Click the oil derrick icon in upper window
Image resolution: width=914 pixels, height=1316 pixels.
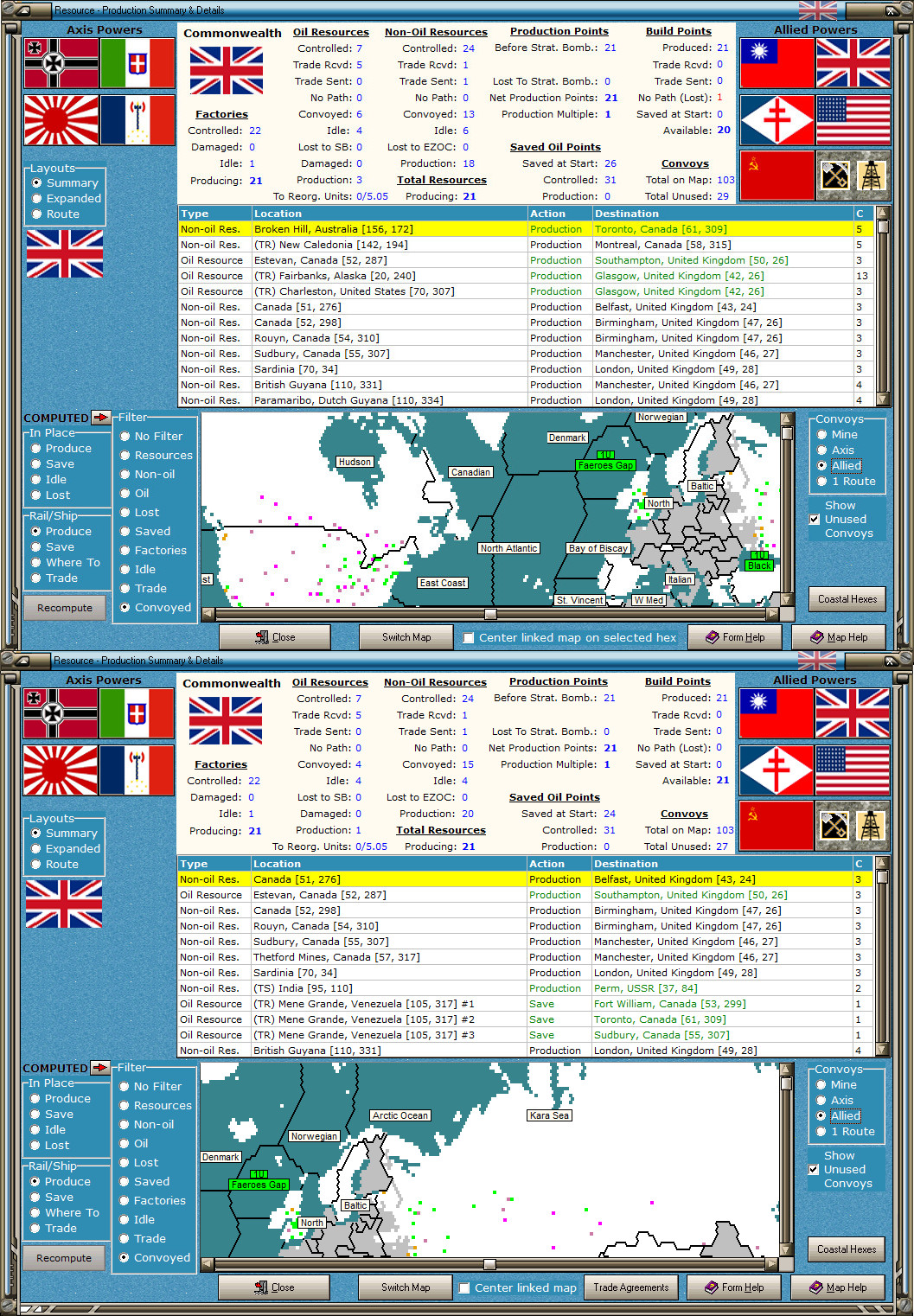(x=872, y=176)
